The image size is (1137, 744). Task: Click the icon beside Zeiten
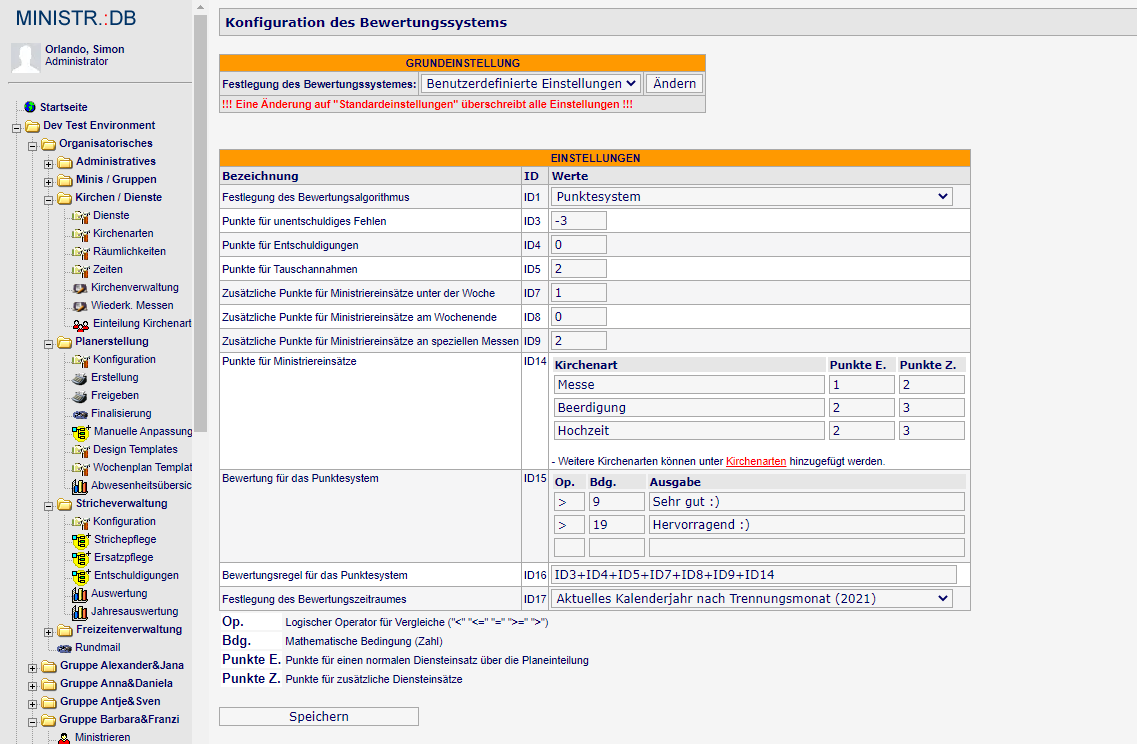tap(80, 270)
